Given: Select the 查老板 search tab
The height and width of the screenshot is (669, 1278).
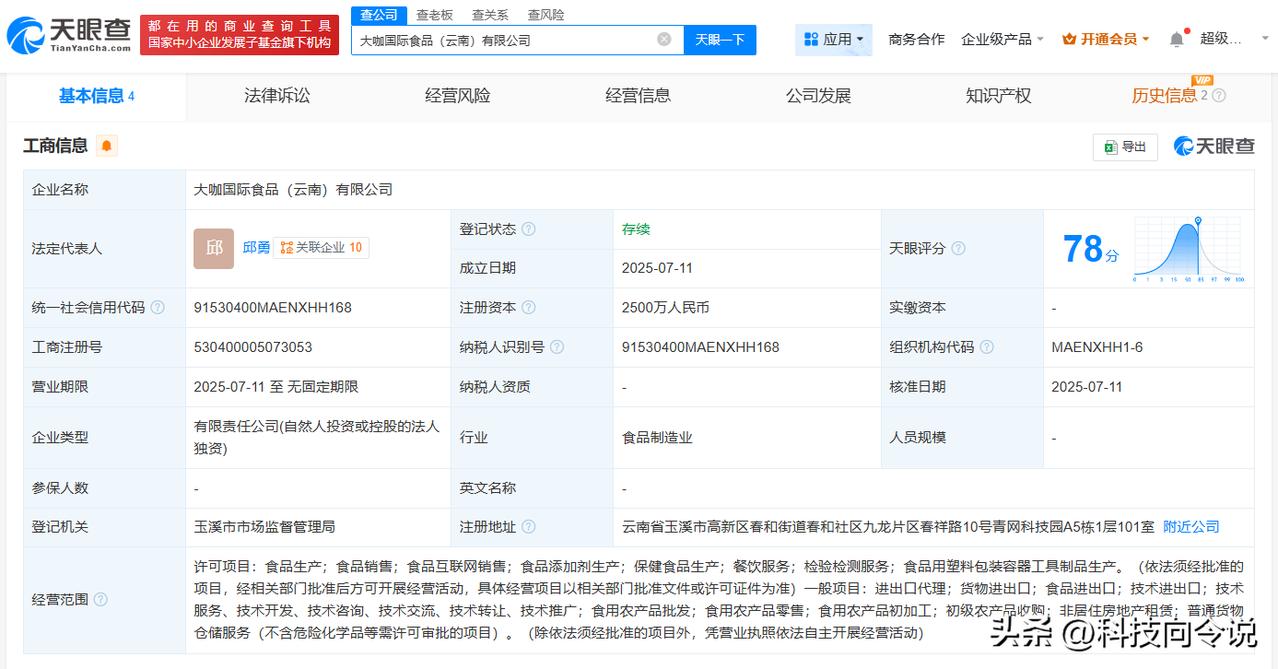Looking at the screenshot, I should tap(434, 15).
